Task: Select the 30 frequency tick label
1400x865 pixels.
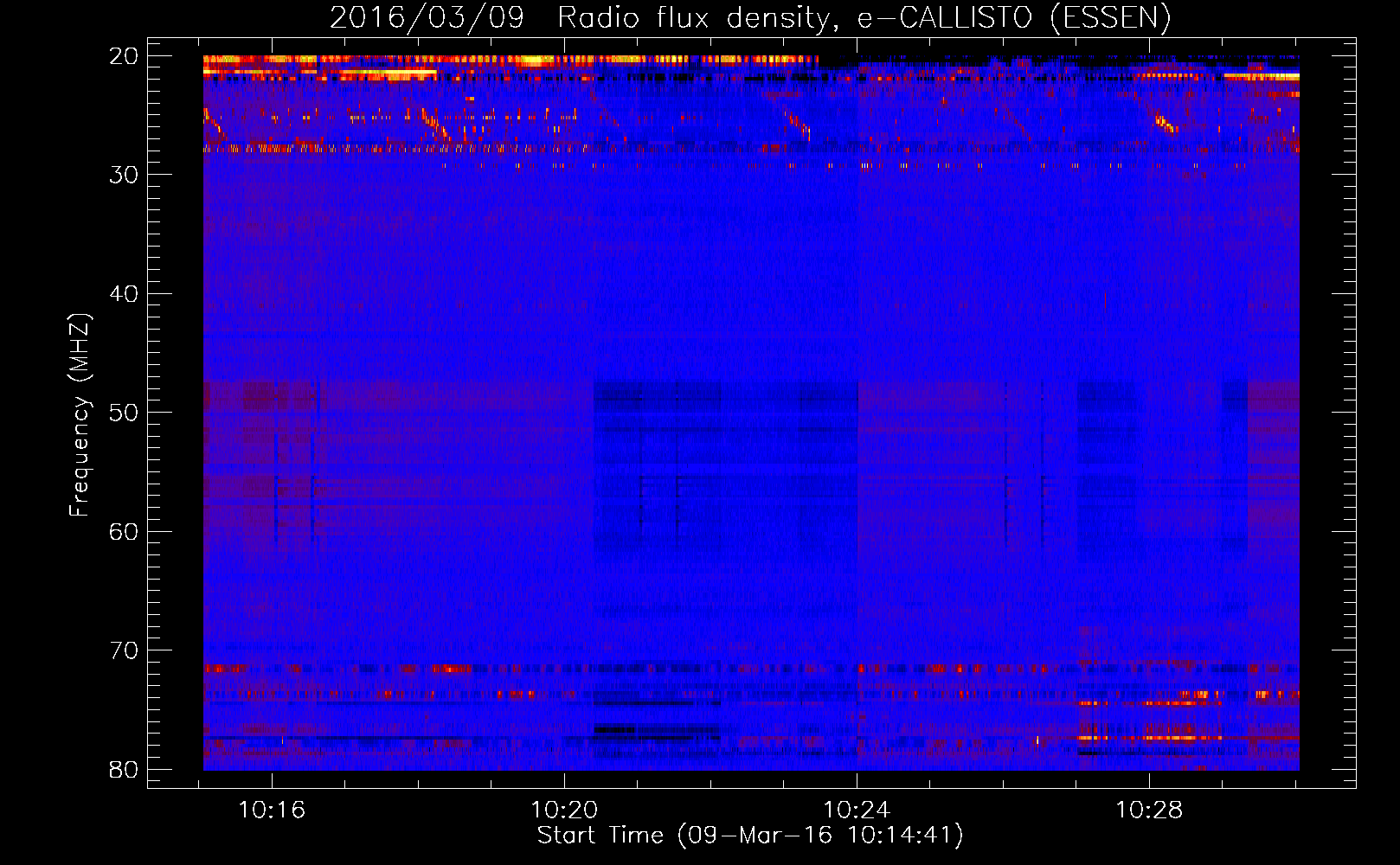Action: [124, 175]
